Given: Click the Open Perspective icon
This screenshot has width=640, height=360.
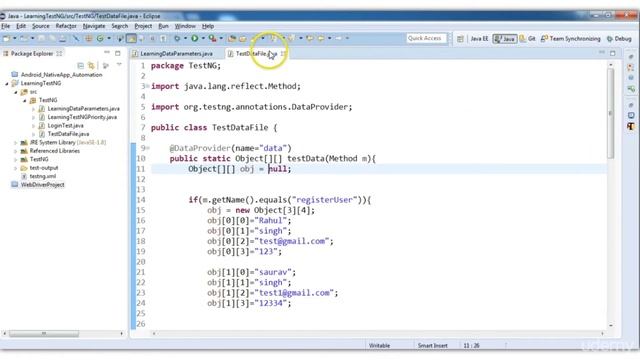Looking at the screenshot, I should (460, 38).
